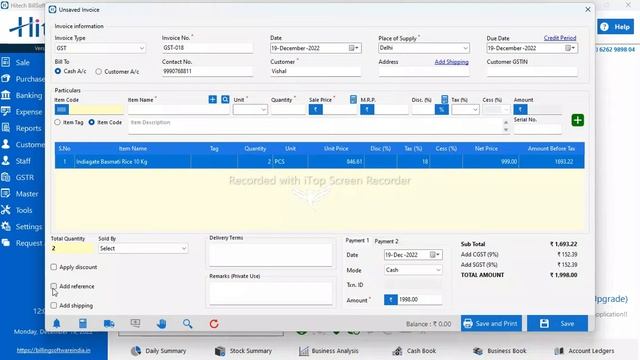Open the payment Date picker dropdown
This screenshot has height=360, width=640.
435,255
